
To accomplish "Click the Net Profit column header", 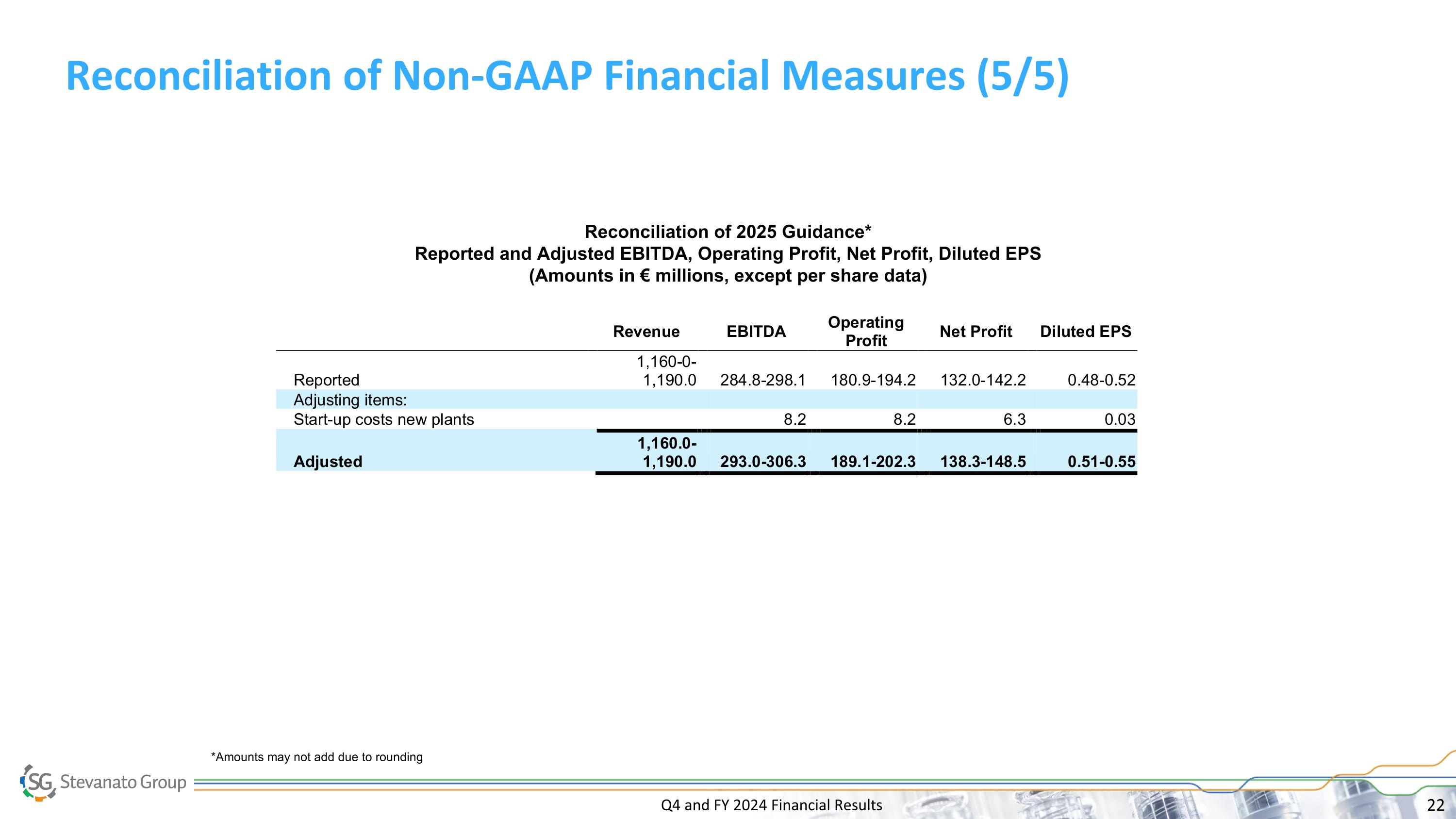I will point(976,331).
